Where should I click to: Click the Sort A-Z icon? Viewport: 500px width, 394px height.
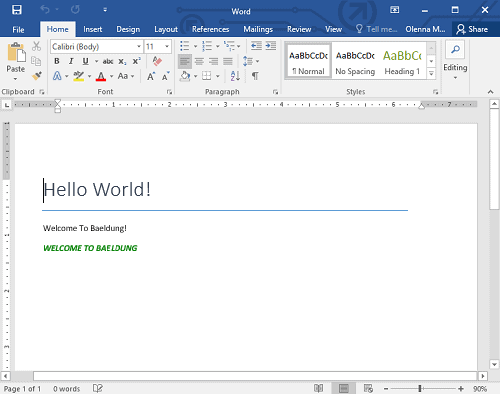coord(235,76)
